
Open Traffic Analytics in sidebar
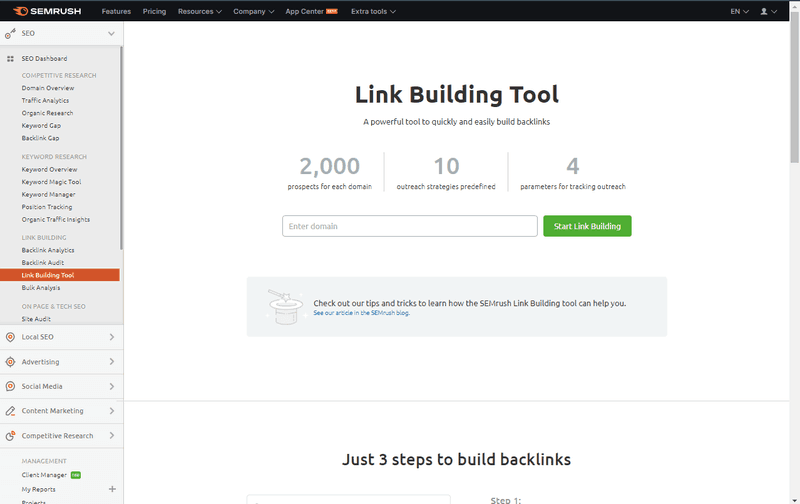45,100
